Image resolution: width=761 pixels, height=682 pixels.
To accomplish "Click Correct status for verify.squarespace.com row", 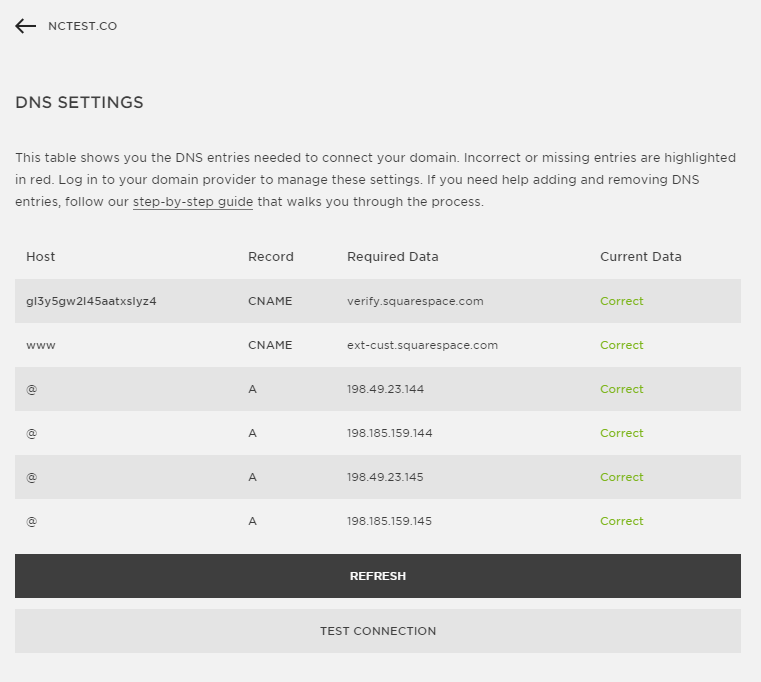I will 622,301.
